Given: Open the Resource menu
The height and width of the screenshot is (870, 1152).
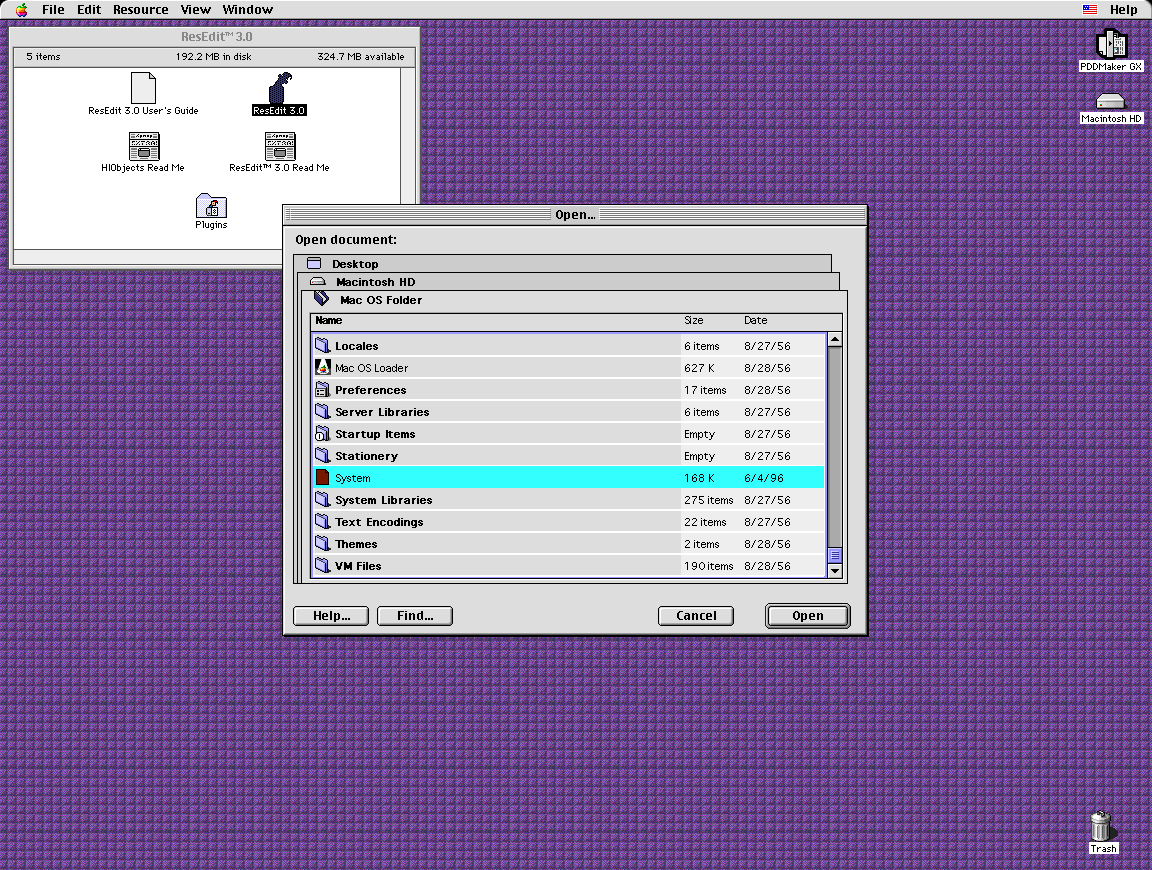Looking at the screenshot, I should [140, 10].
